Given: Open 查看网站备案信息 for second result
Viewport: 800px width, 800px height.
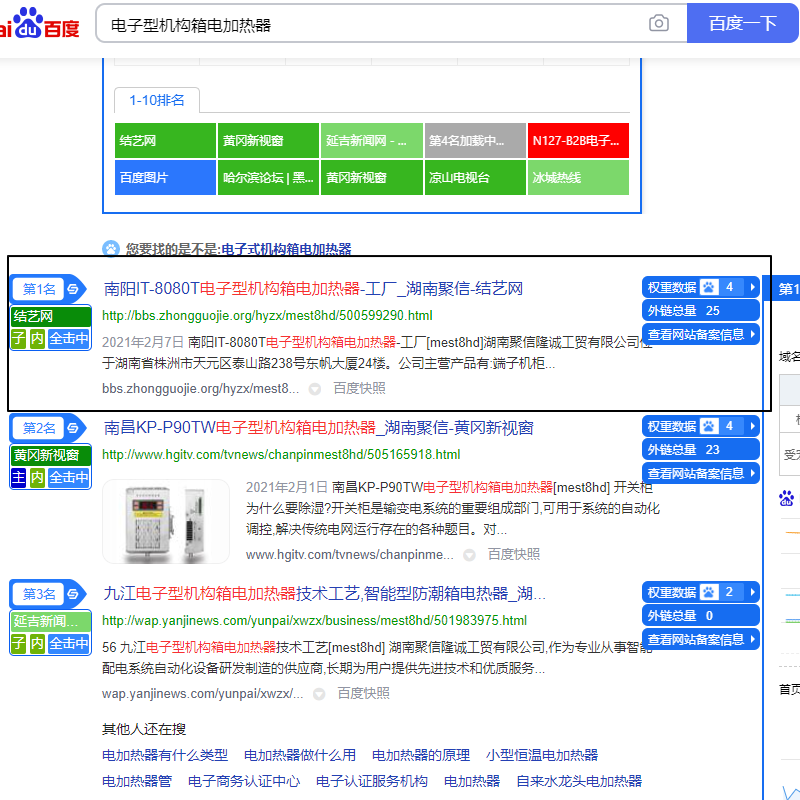Looking at the screenshot, I should click(701, 473).
